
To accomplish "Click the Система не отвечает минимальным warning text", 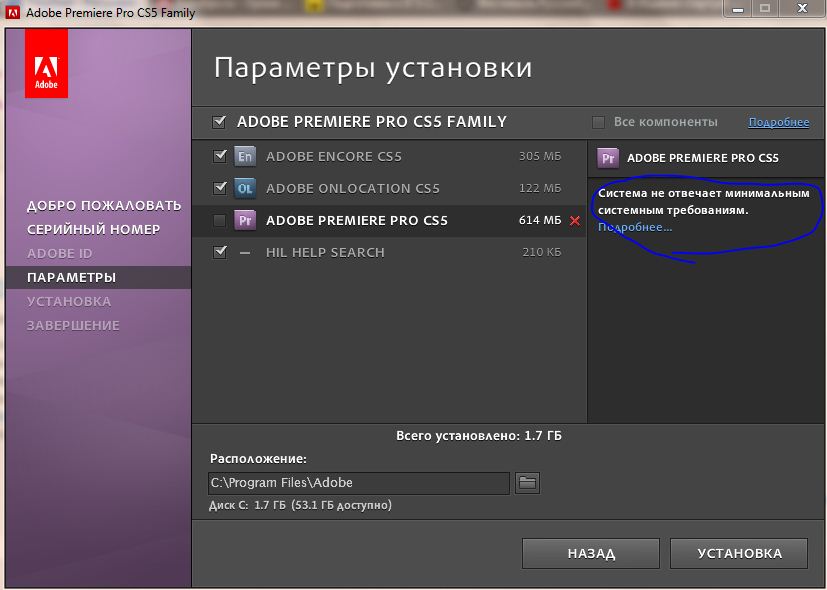I will click(x=704, y=202).
